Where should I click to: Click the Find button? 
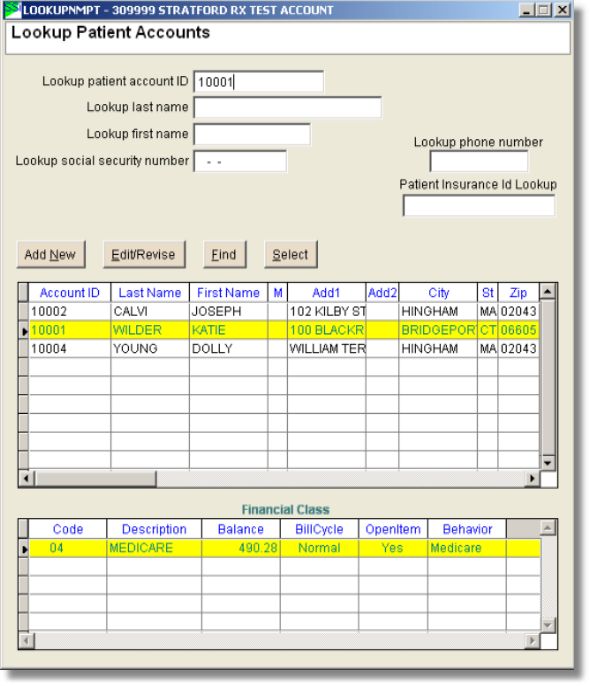tap(224, 254)
